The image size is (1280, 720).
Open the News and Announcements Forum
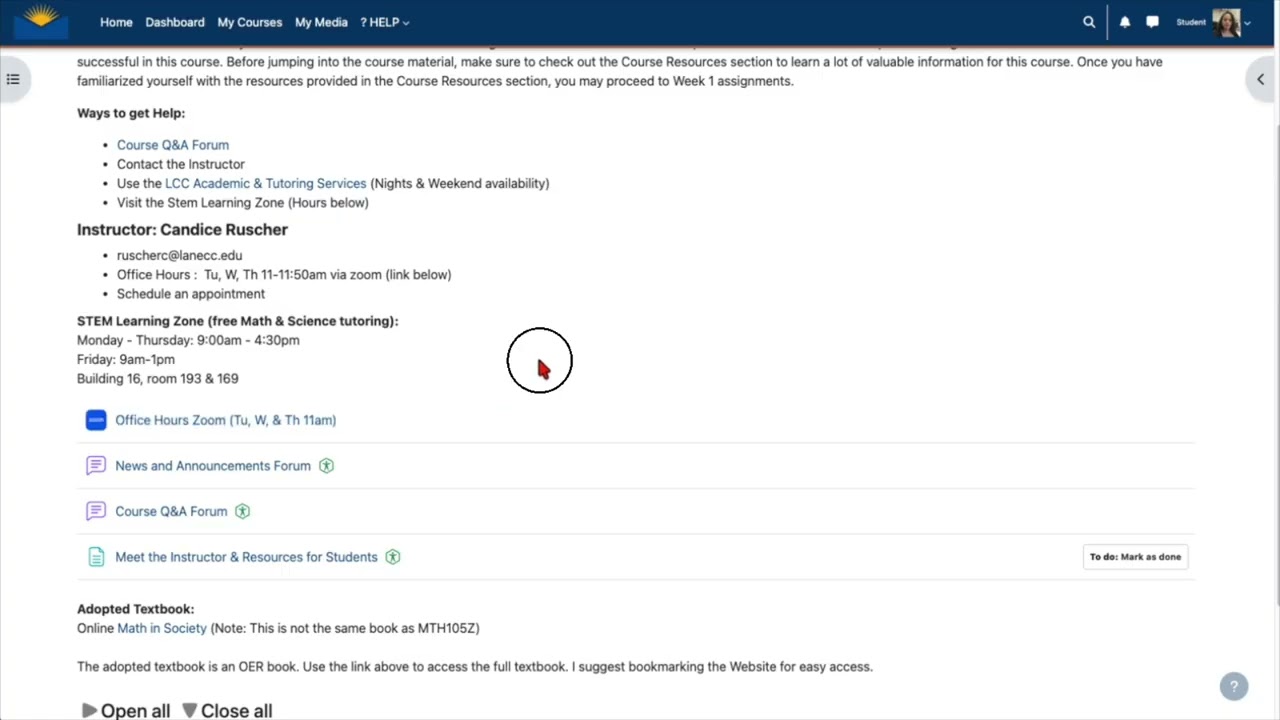[x=213, y=465]
